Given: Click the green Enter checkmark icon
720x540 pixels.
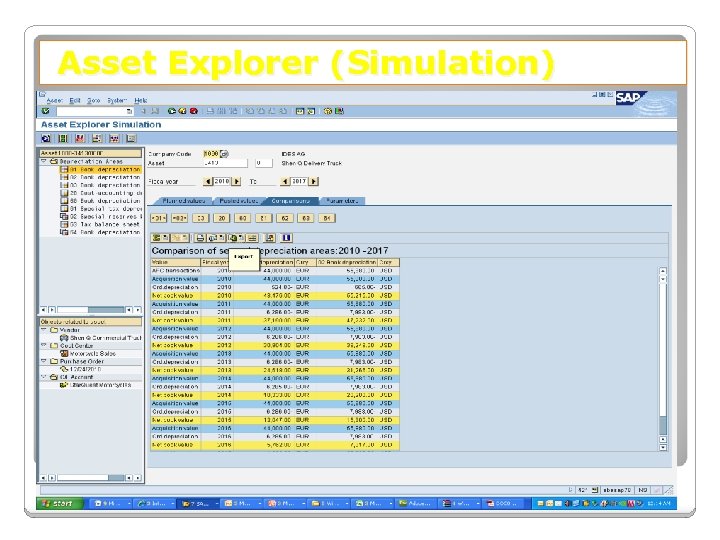Looking at the screenshot, I should coord(45,111).
